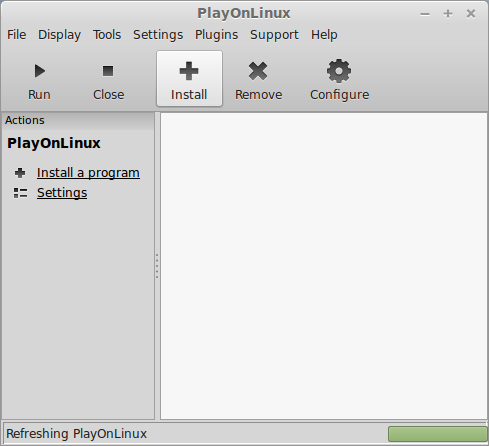The width and height of the screenshot is (489, 446).
Task: Follow the 'Install a program' link
Action: click(x=88, y=173)
